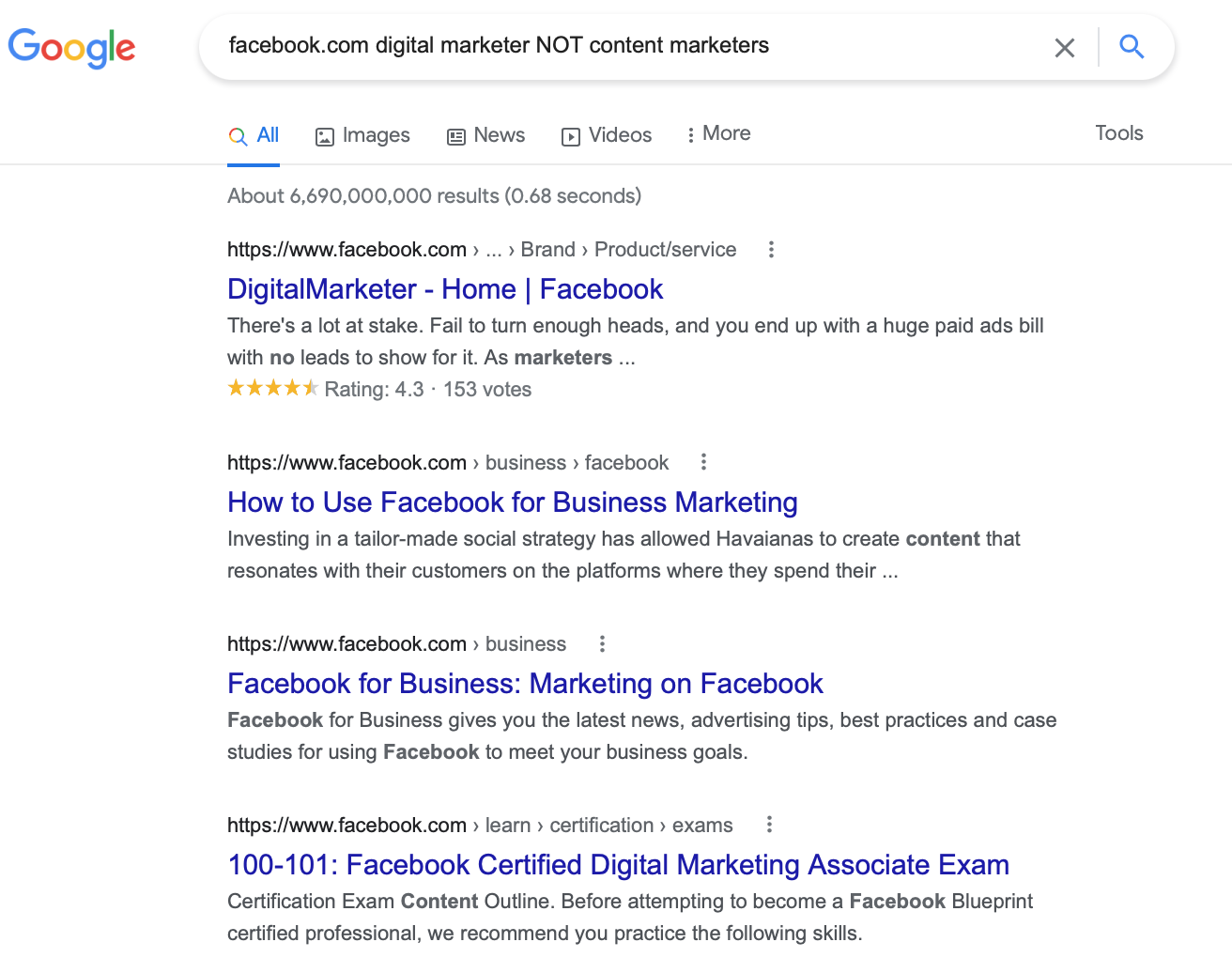Image resolution: width=1232 pixels, height=973 pixels.
Task: Open three-dot menu for Certification Exam result
Action: pos(769,825)
